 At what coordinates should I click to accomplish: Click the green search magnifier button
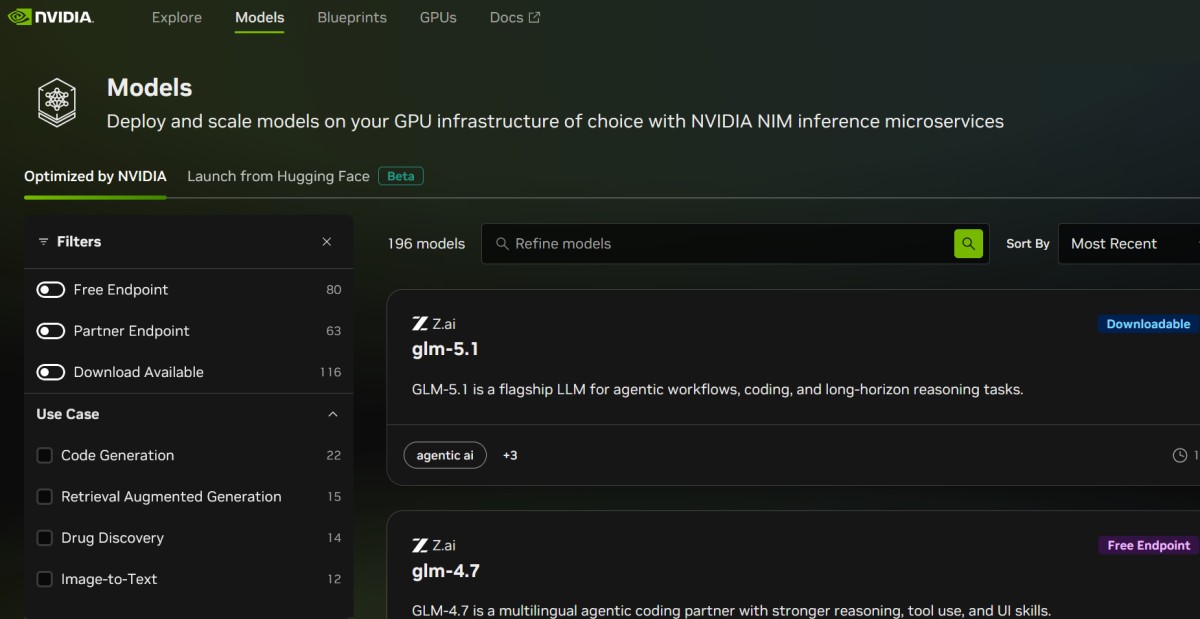coord(968,243)
